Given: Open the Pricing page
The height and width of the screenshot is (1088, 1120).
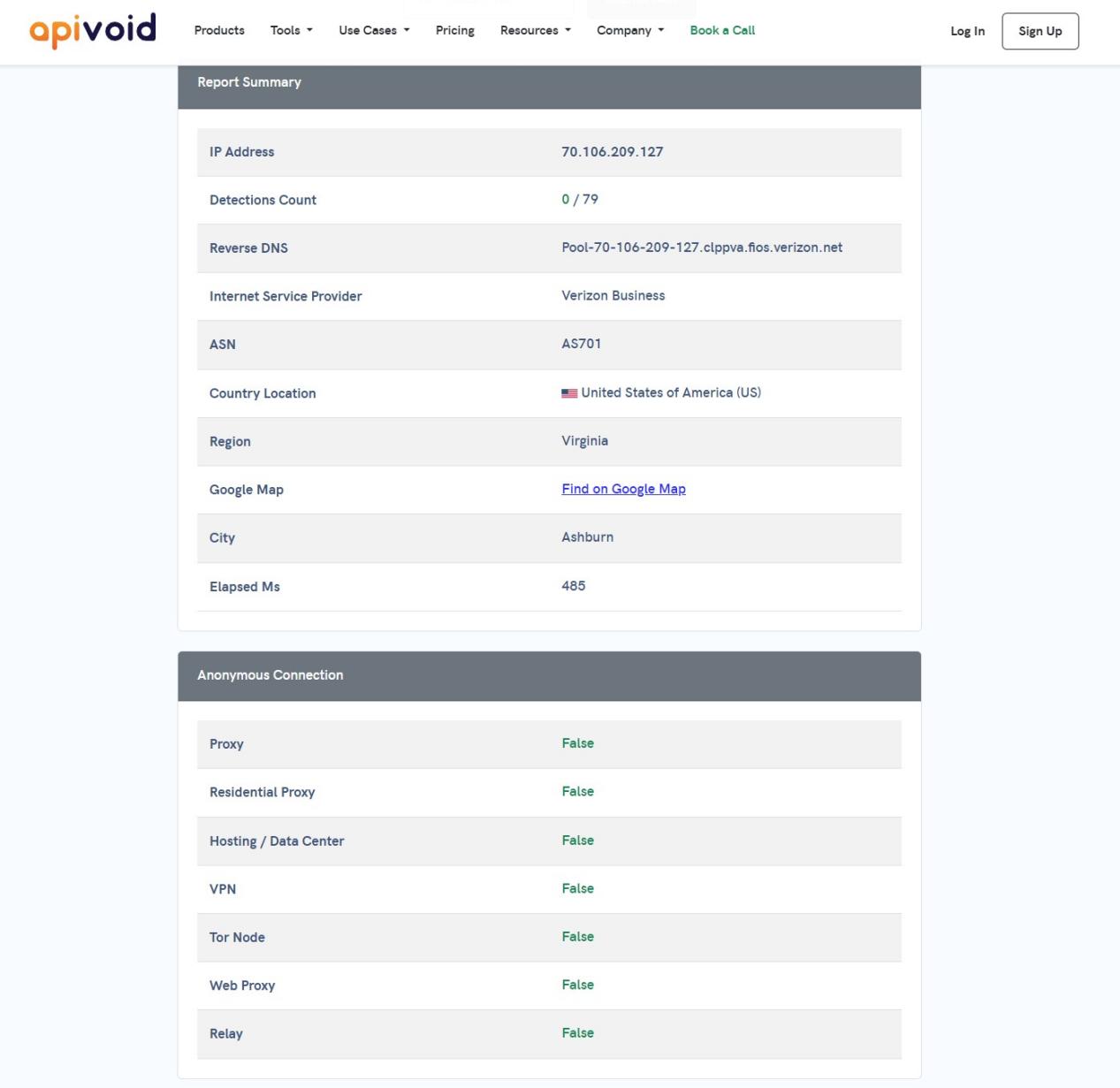Looking at the screenshot, I should 455,30.
